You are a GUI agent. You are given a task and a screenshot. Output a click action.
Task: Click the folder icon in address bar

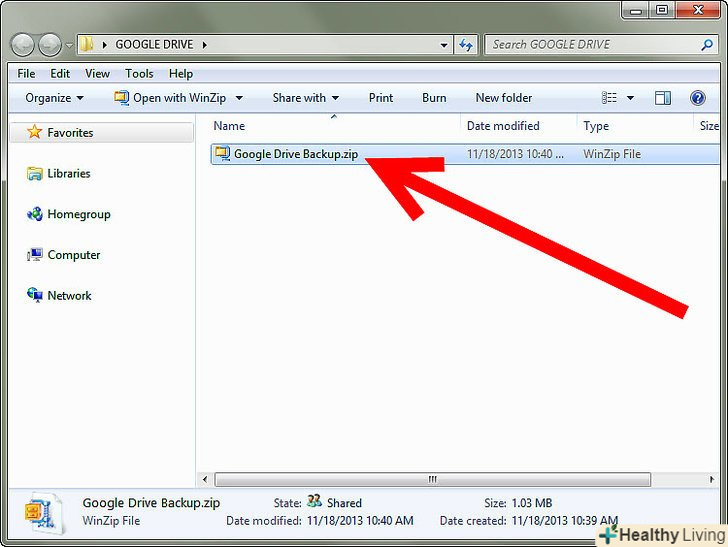(x=87, y=45)
